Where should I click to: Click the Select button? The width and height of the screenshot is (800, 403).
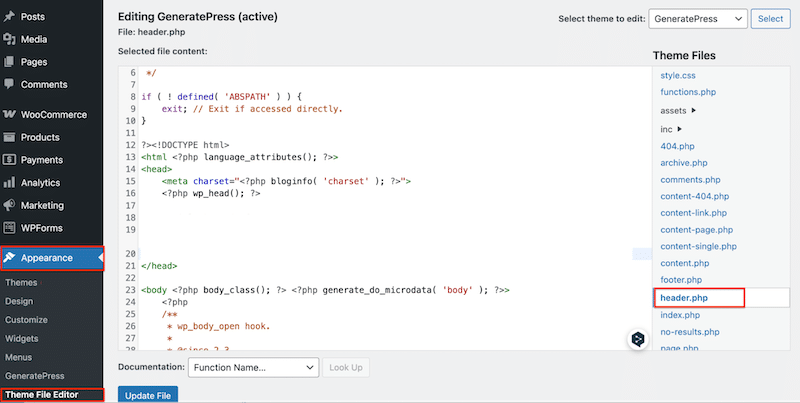[x=770, y=19]
